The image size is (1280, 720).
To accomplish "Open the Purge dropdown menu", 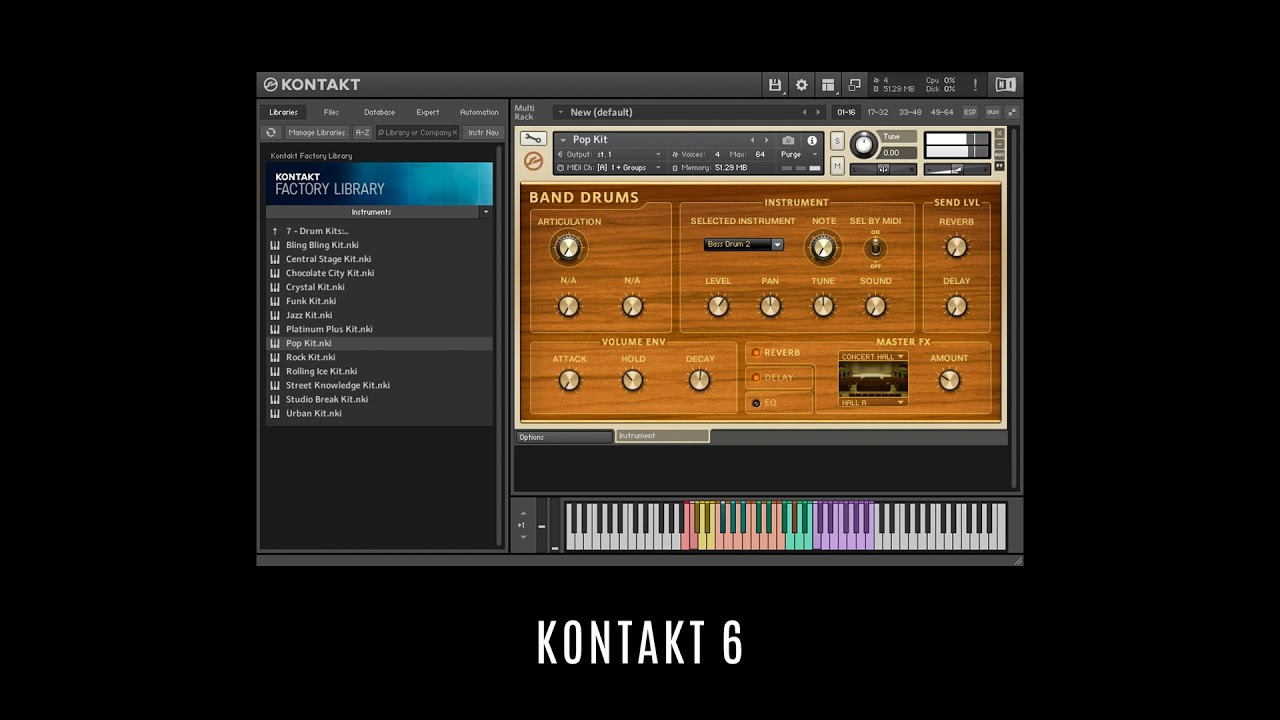I will point(798,154).
